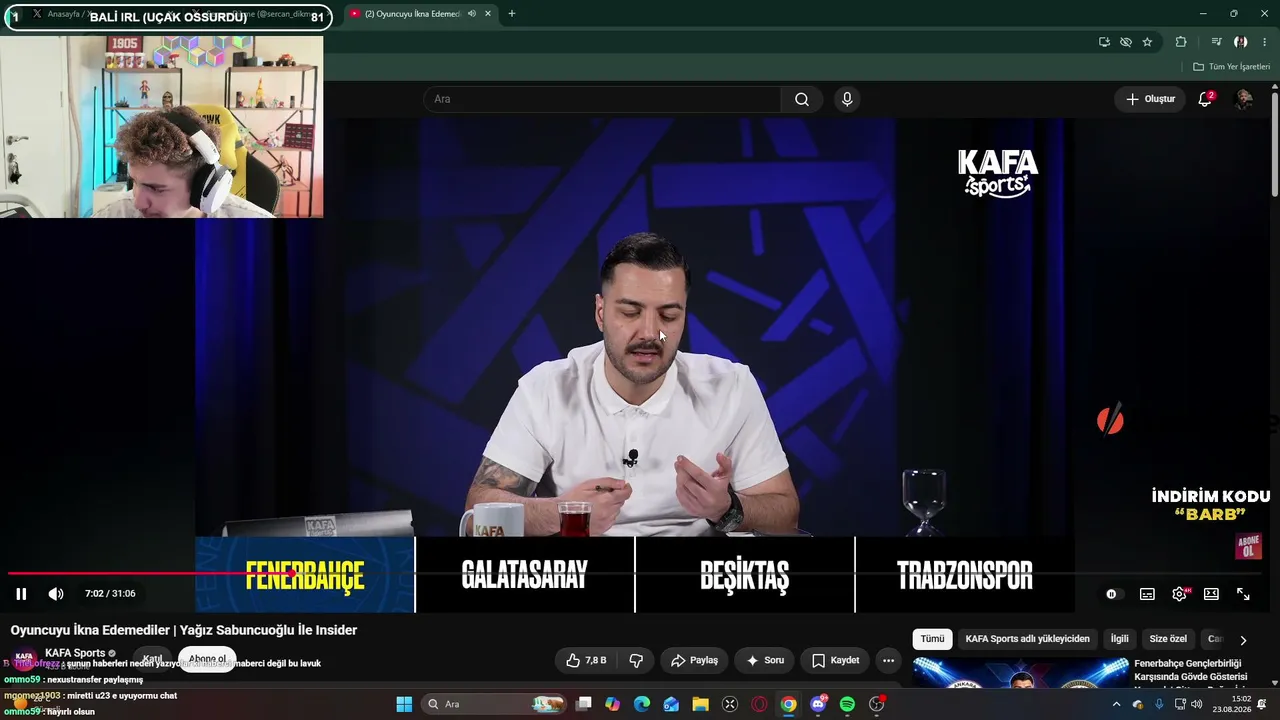Select KAFA Sports adlı yükleyiciden chip

1028,639
